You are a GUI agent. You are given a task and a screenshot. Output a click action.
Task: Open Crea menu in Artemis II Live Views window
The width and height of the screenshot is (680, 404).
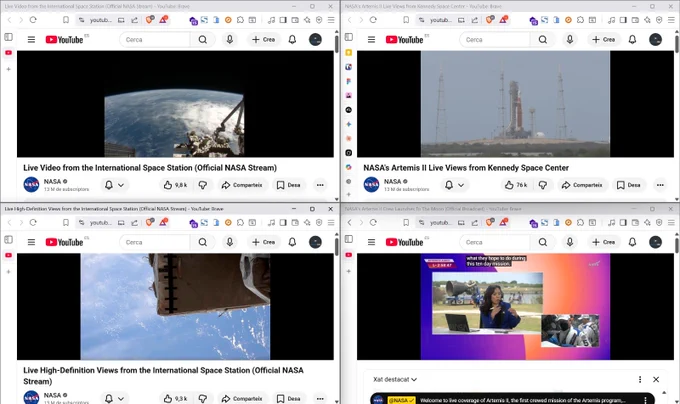pos(603,39)
